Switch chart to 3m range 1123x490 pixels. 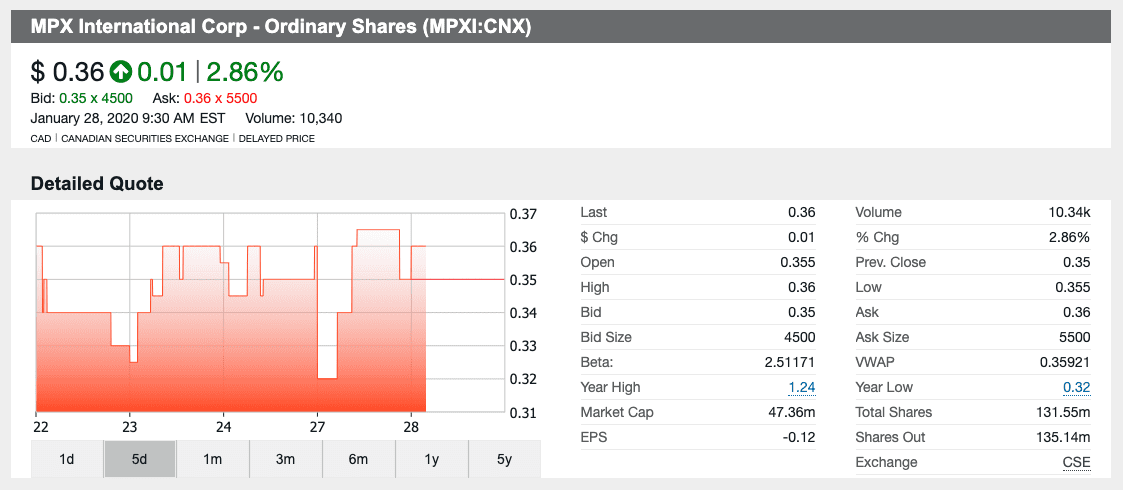pos(286,459)
